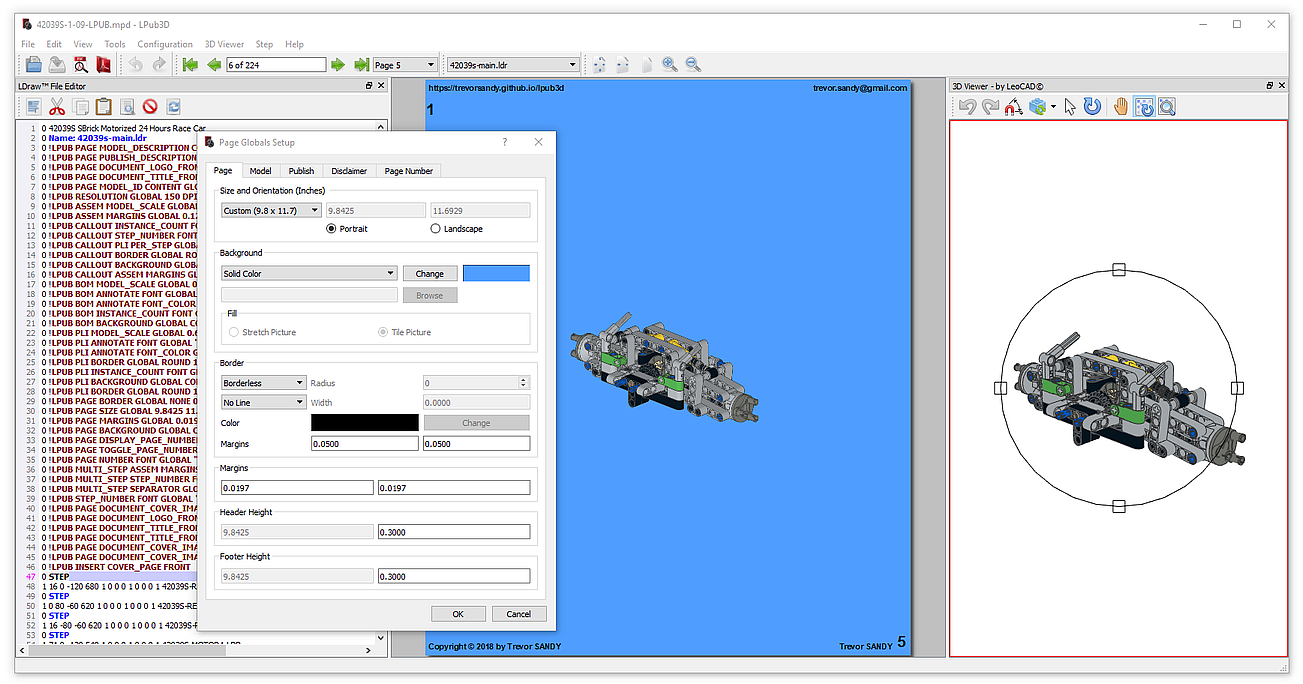Viewport: 1303px width, 684px height.
Task: Adjust the border Radius stepper
Action: pyautogui.click(x=523, y=383)
